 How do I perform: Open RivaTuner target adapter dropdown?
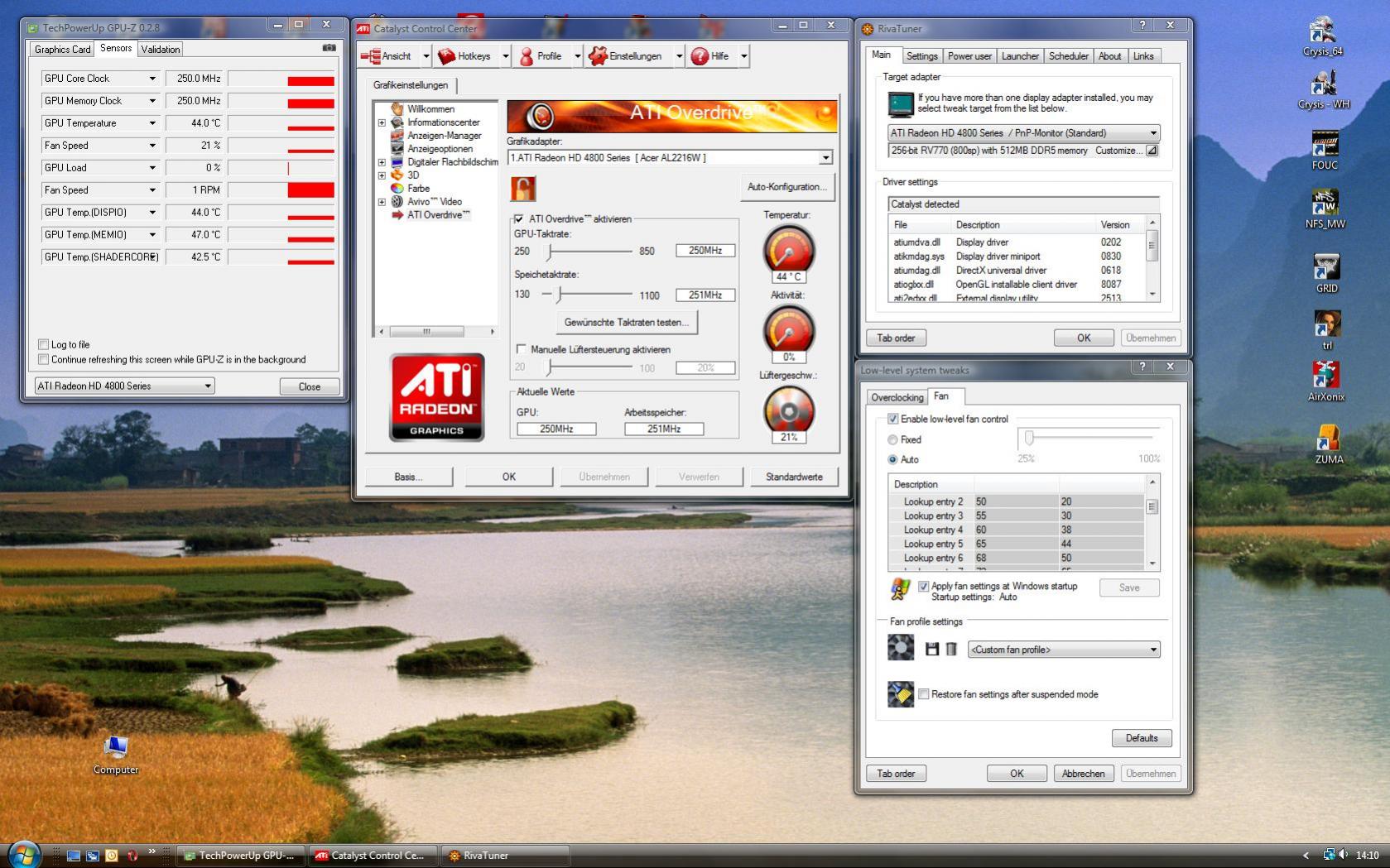[x=1023, y=132]
